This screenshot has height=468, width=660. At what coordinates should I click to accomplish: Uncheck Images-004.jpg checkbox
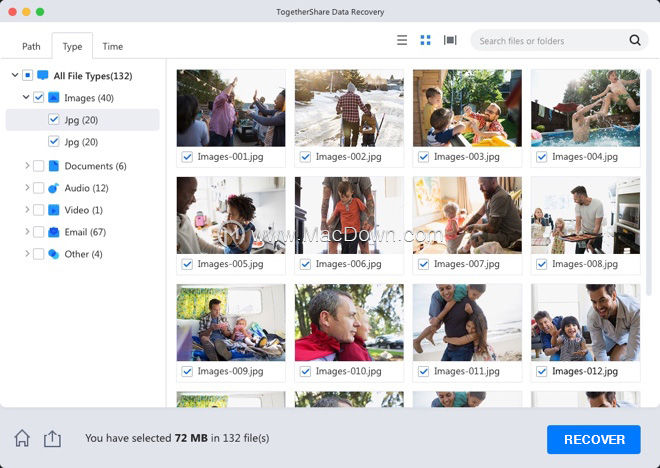point(542,157)
